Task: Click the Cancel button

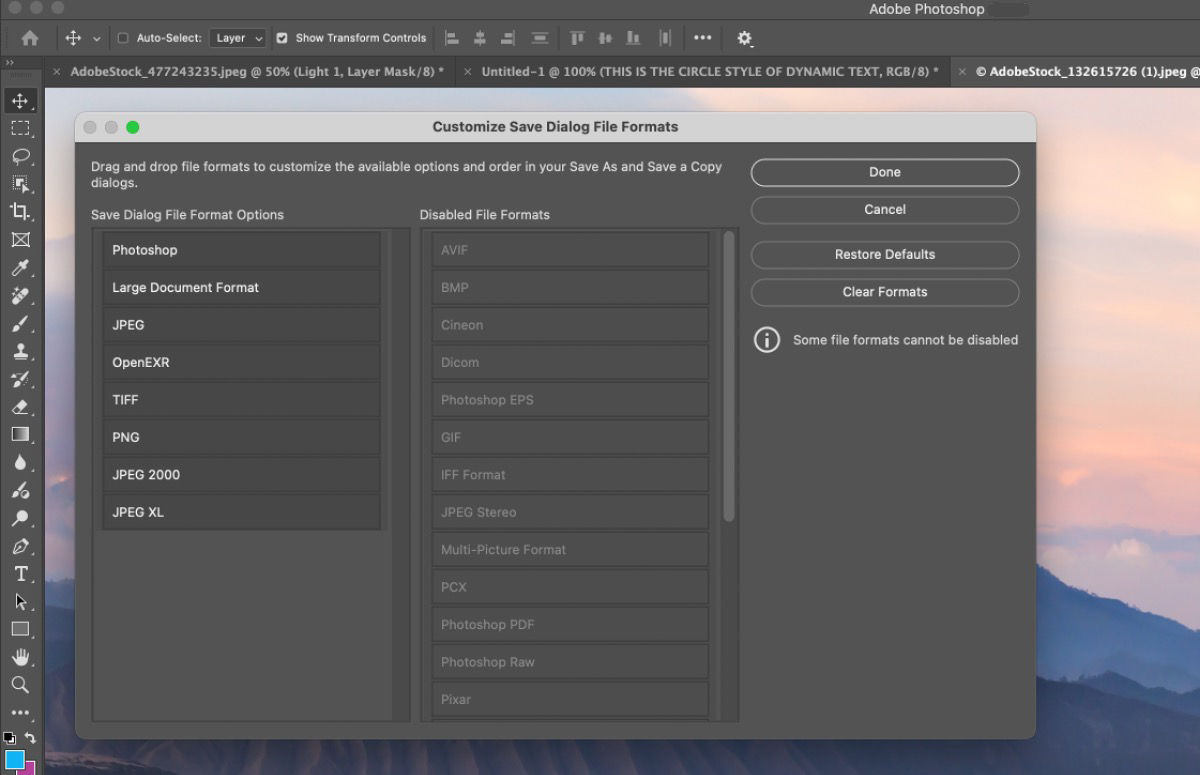Action: pyautogui.click(x=885, y=210)
